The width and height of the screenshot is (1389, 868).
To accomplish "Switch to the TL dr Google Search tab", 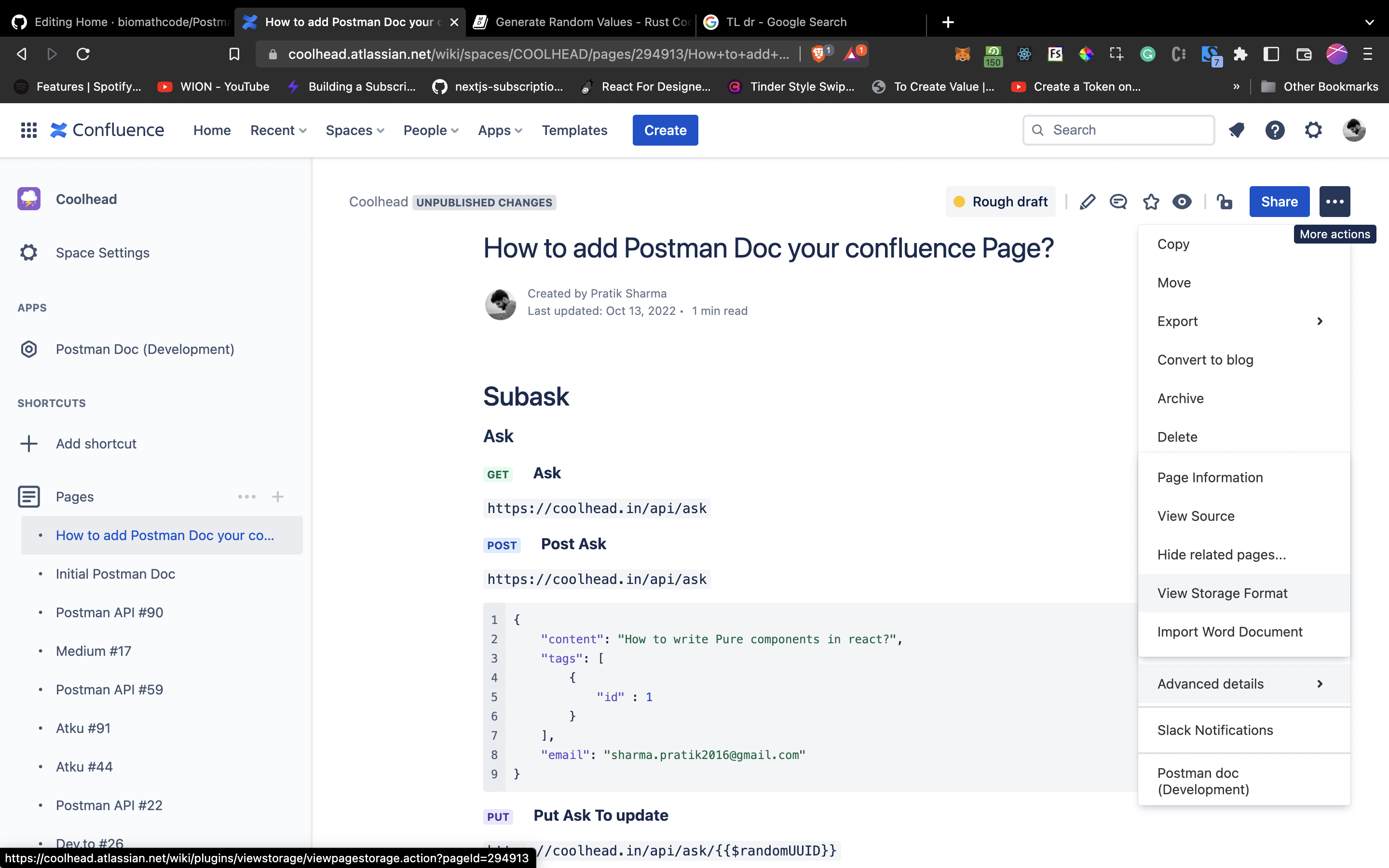I will click(810, 22).
